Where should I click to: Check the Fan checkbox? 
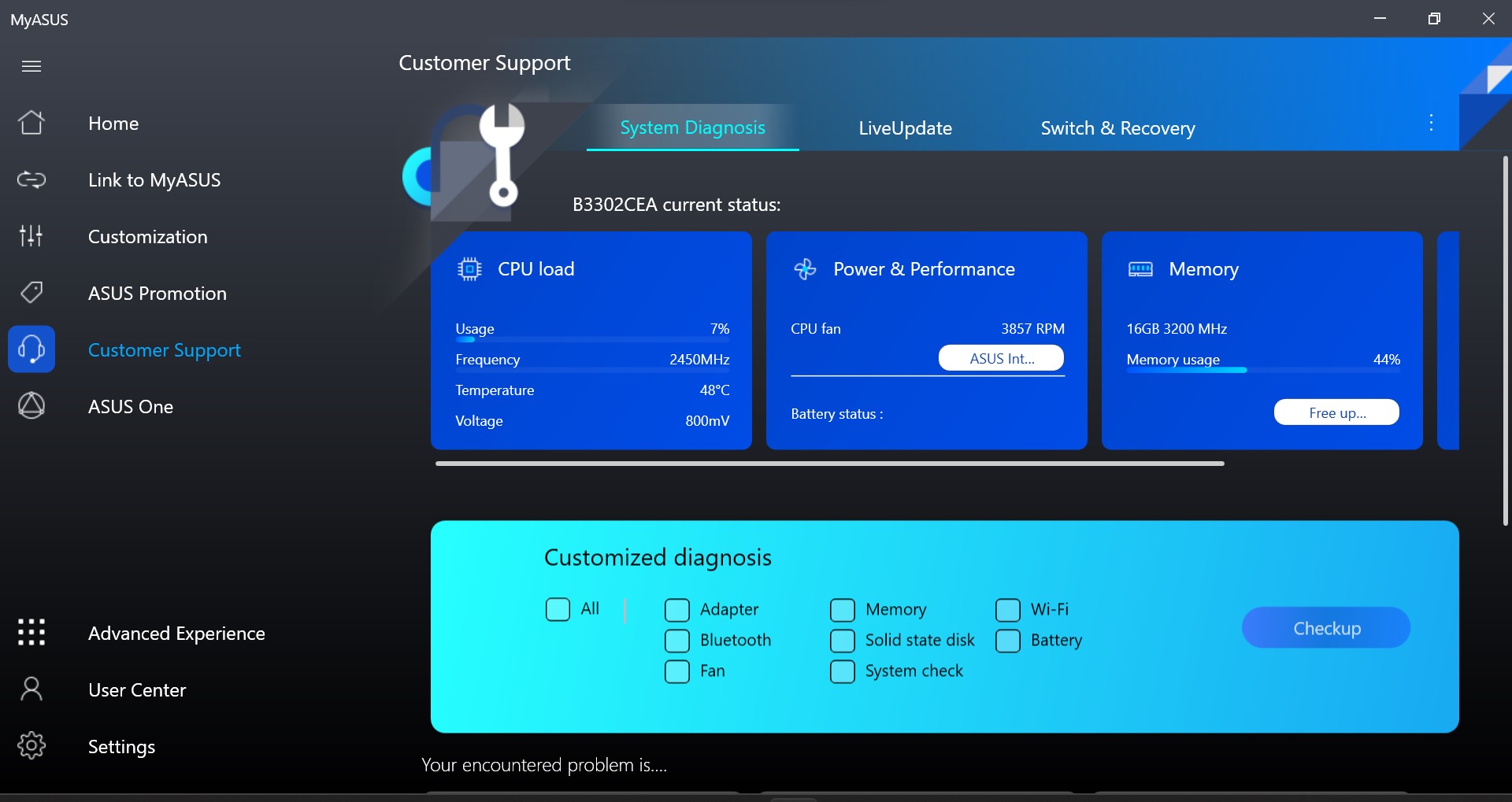(677, 671)
